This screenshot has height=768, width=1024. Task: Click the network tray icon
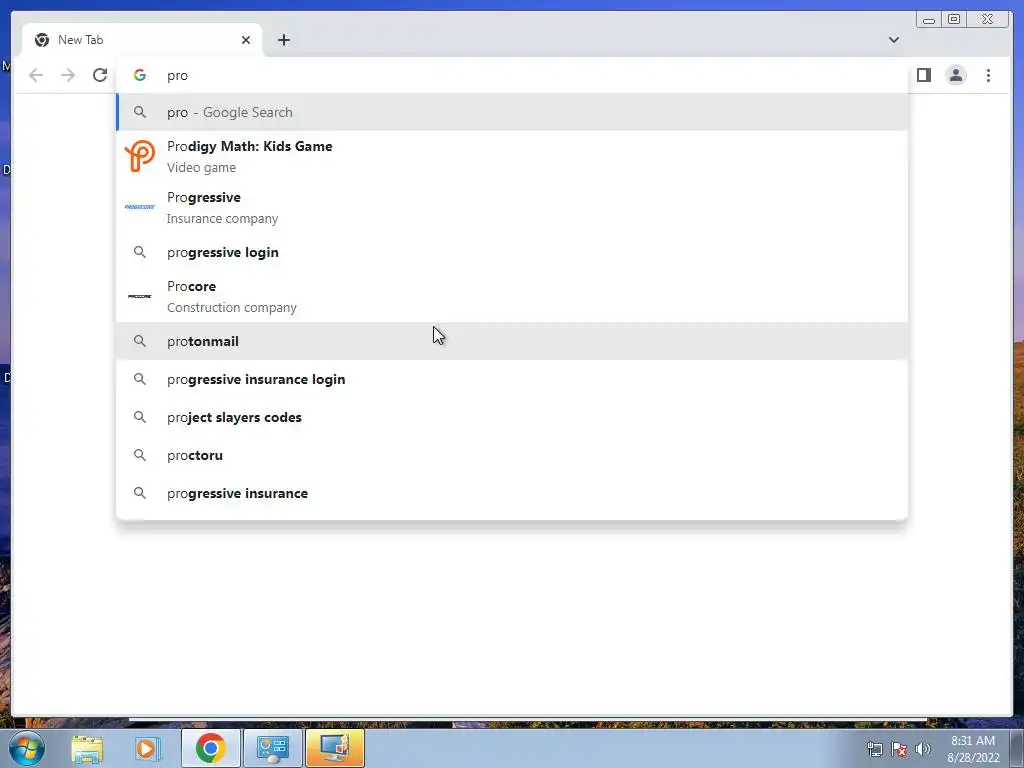(874, 749)
